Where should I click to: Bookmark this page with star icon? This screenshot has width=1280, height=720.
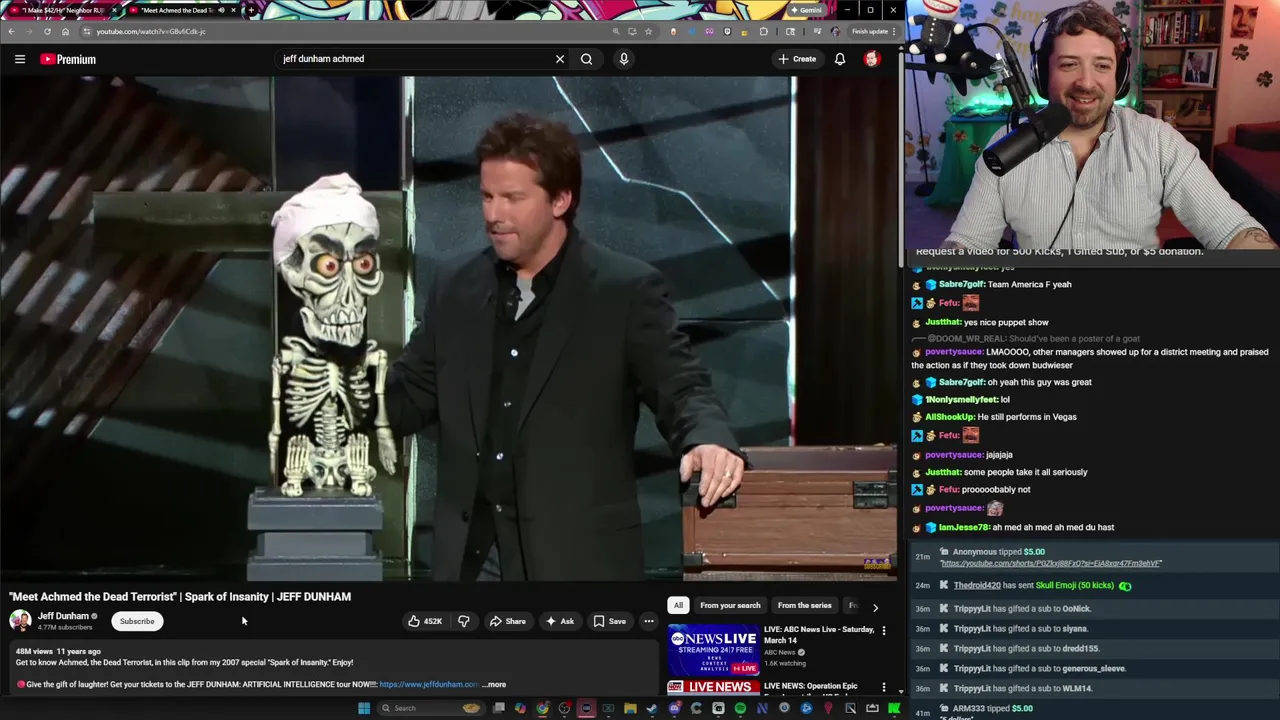pos(648,31)
